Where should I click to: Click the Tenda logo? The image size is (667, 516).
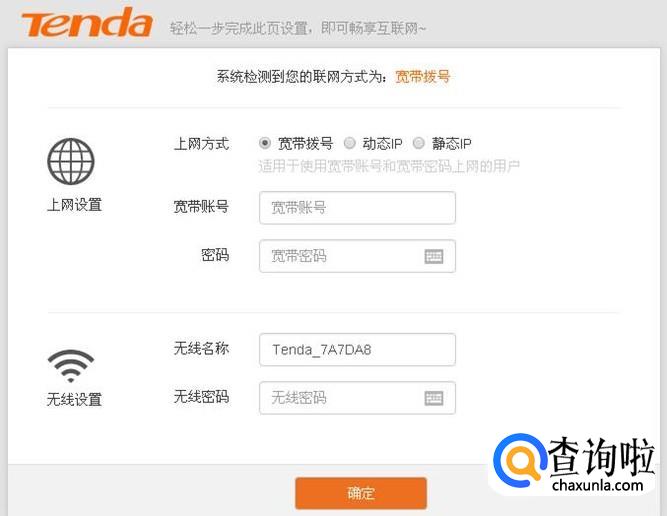pyautogui.click(x=87, y=23)
